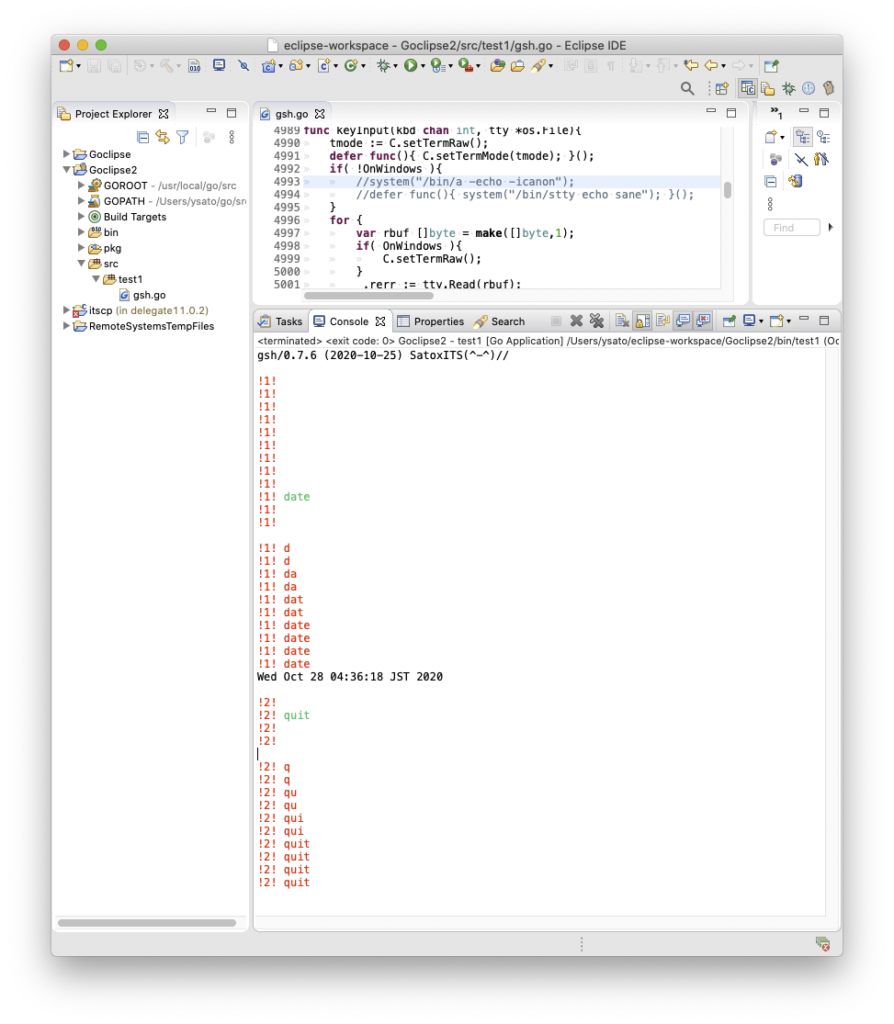Collapse the src folder in the tree
The width and height of the screenshot is (894, 1024).
(82, 264)
